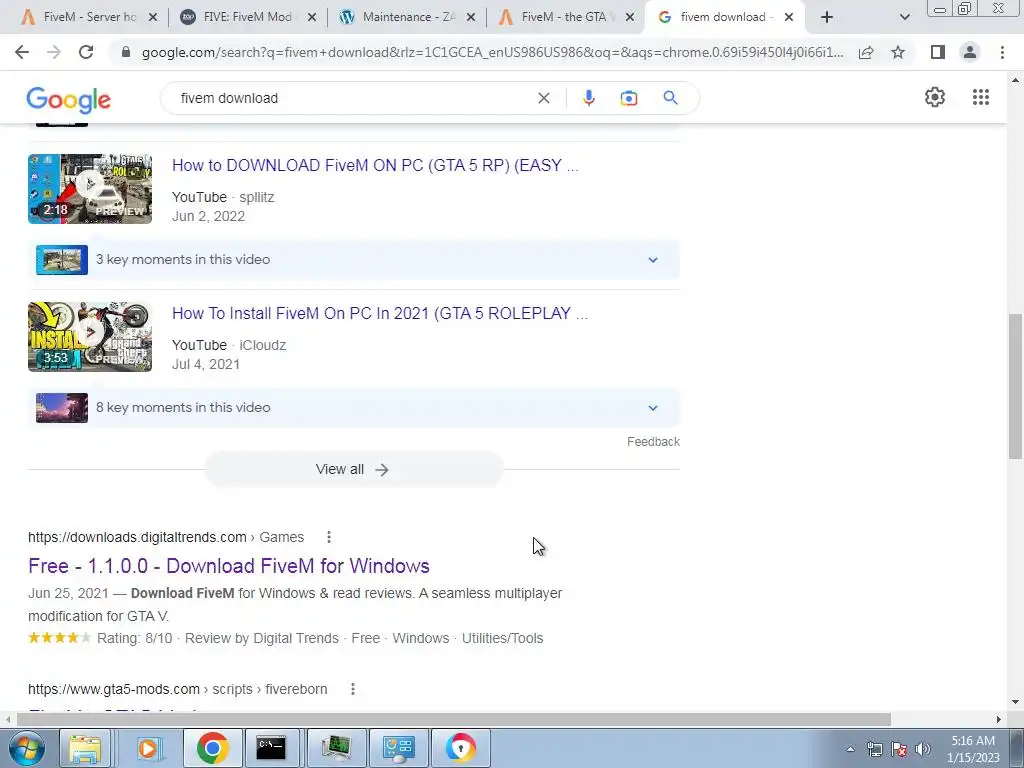The image size is (1024, 768).
Task: Open new browser tab
Action: [x=827, y=17]
